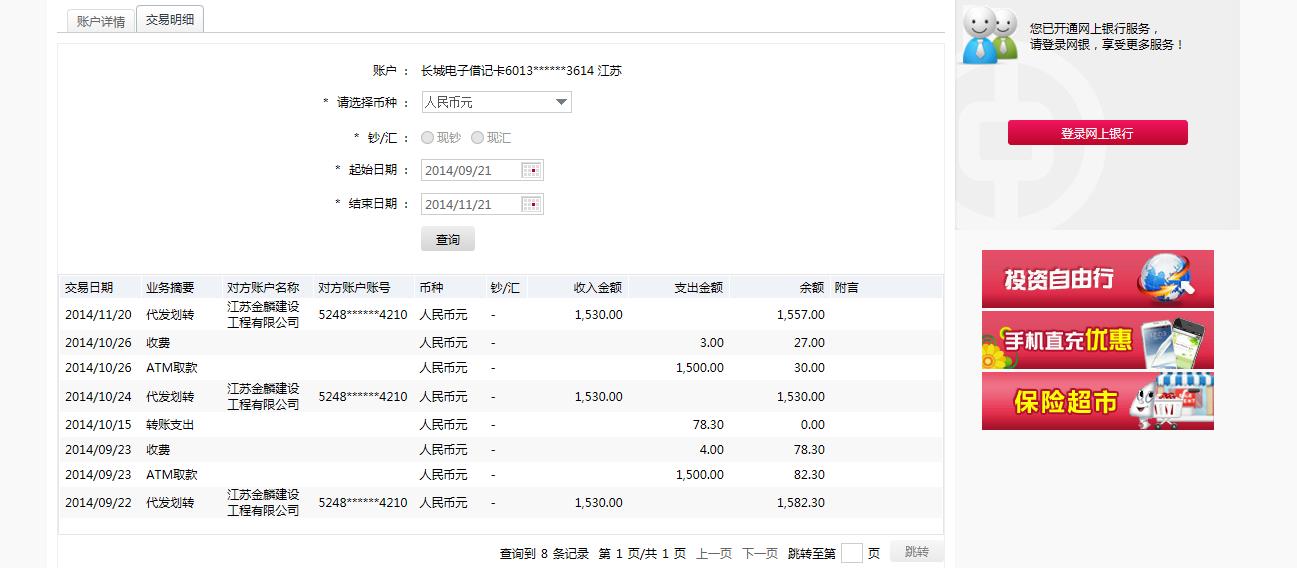Screen dimensions: 1297x568
Task: Click the 跳转 page jump button
Action: (x=916, y=552)
